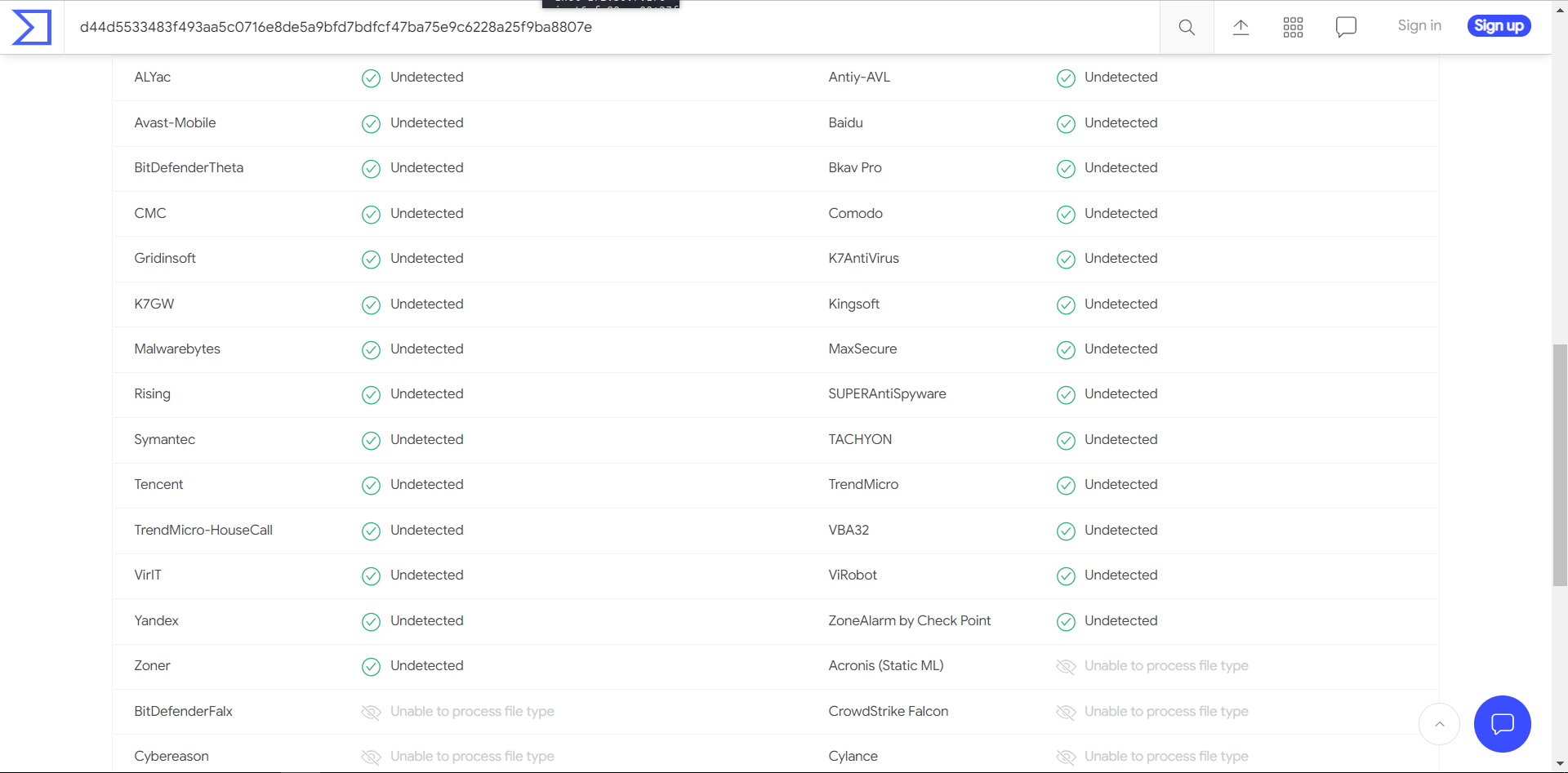Click the green check icon for Zoner
Screen dimensions: 1568x773
[371, 666]
